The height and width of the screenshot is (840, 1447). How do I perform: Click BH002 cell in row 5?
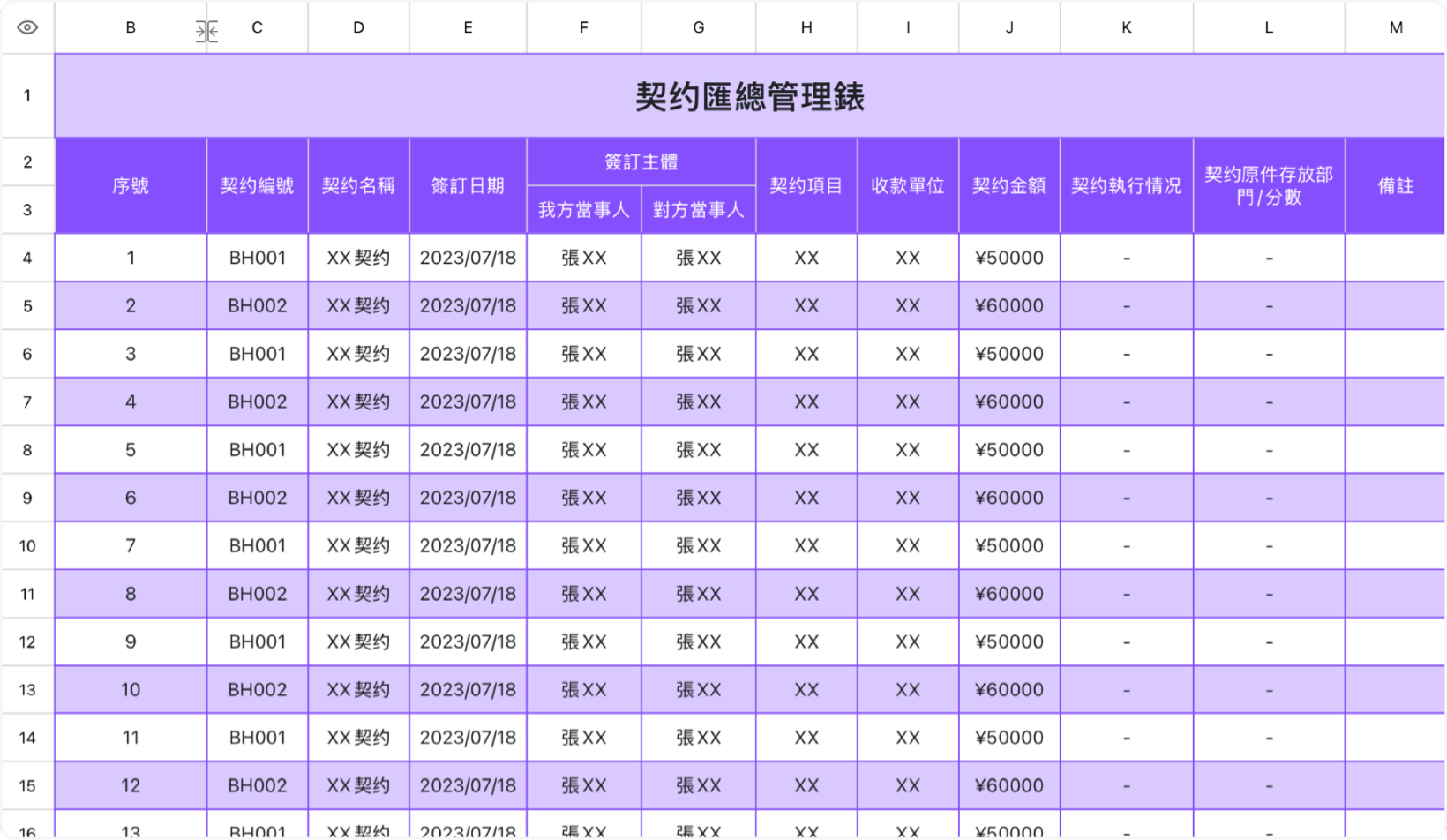tap(257, 305)
